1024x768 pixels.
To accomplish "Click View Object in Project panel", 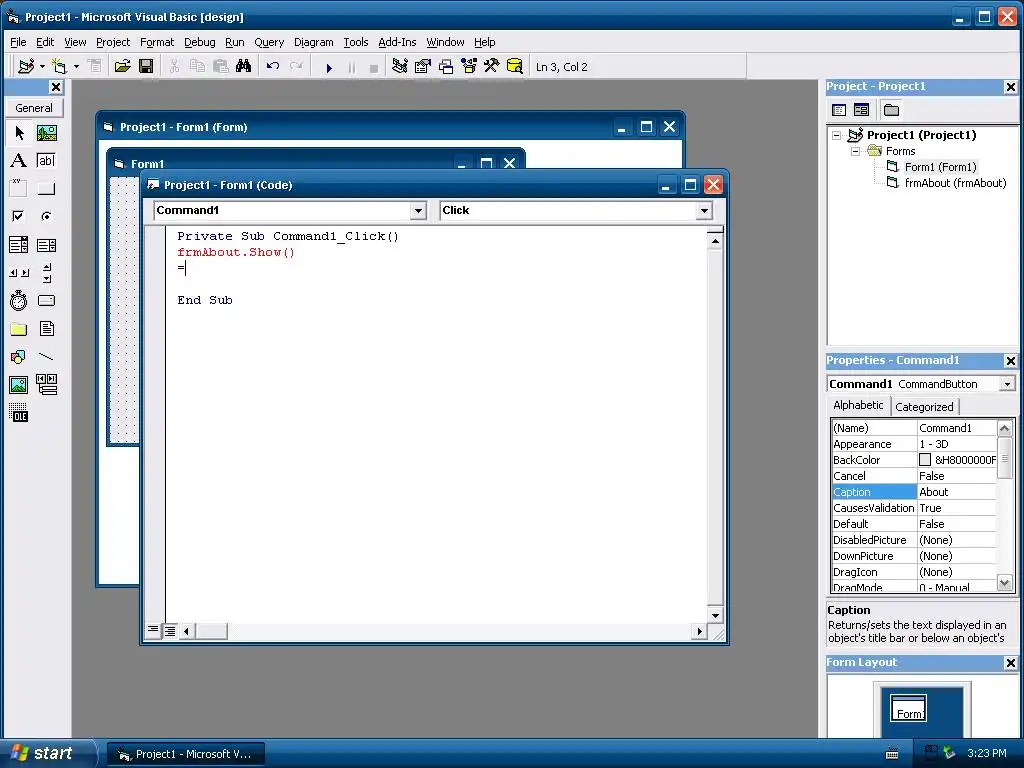I will tap(861, 110).
